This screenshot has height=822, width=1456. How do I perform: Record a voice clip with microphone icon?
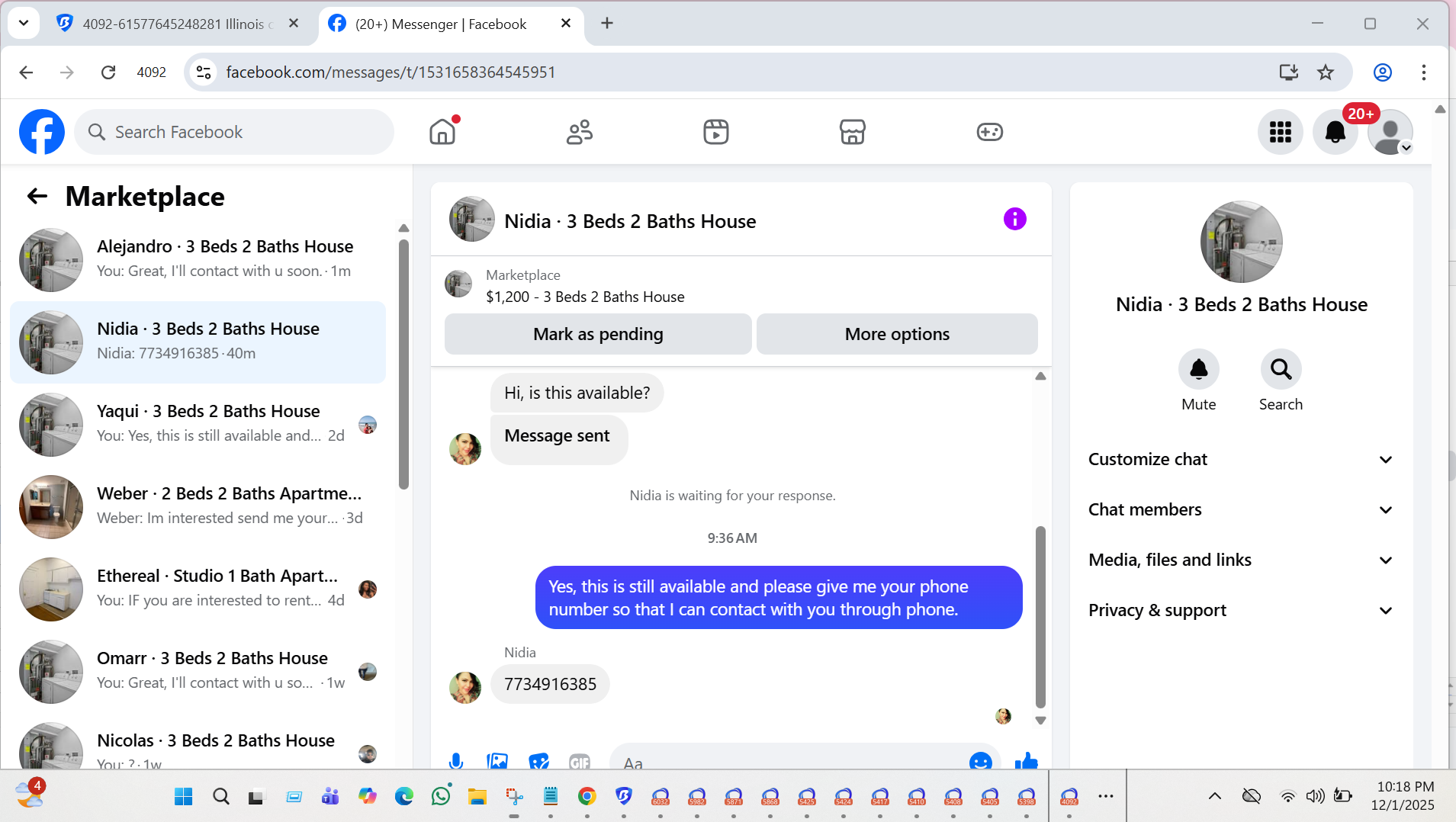[456, 761]
